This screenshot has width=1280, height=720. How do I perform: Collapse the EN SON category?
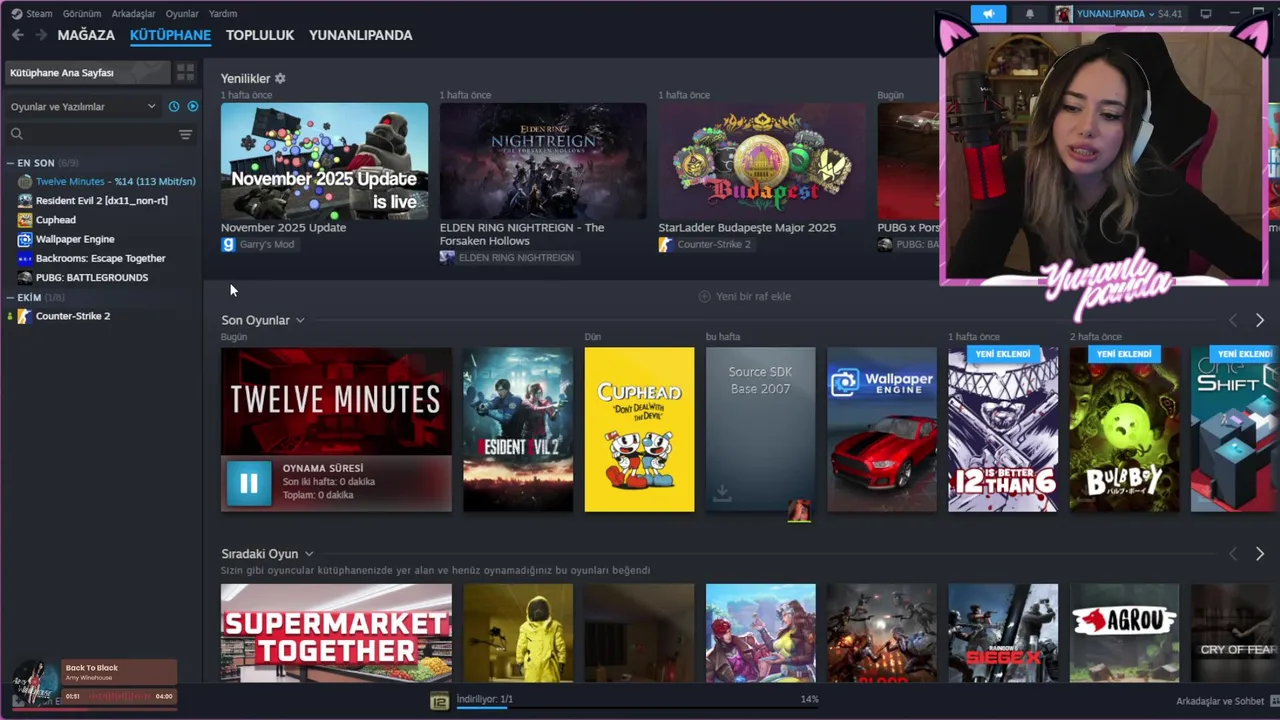pyautogui.click(x=10, y=163)
